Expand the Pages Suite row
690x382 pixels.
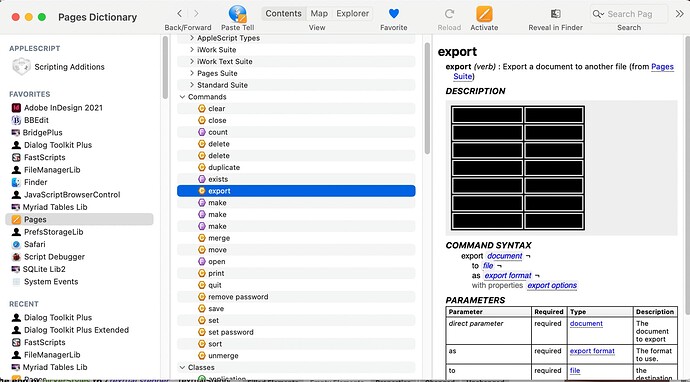coord(192,73)
